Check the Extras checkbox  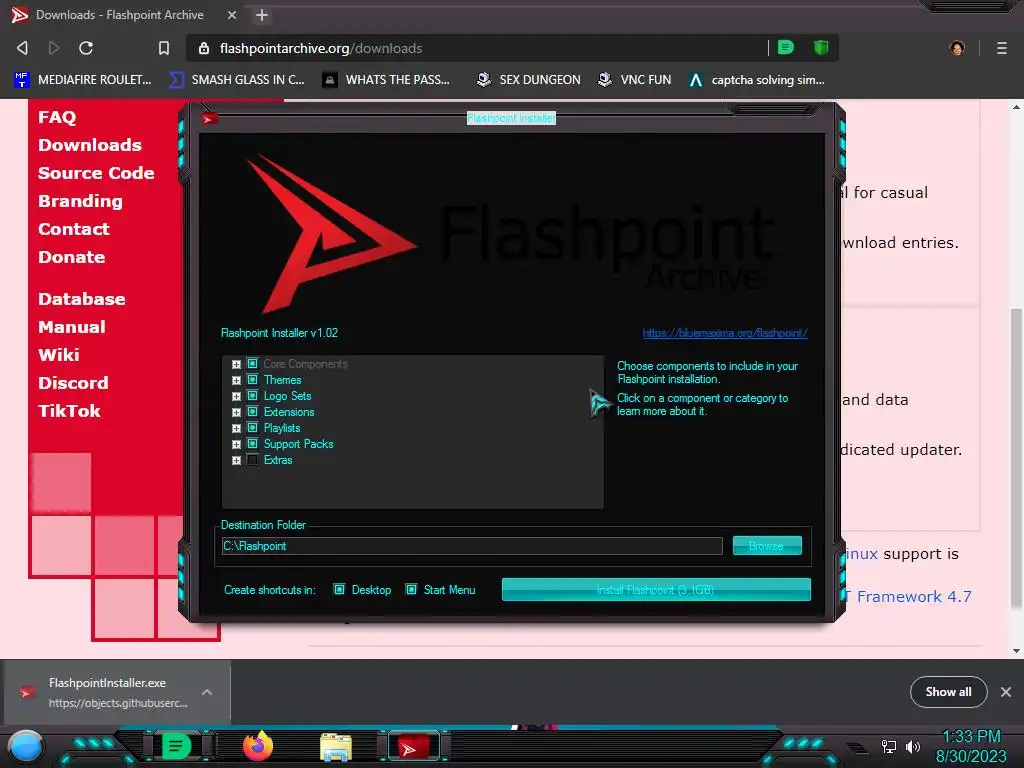point(252,460)
